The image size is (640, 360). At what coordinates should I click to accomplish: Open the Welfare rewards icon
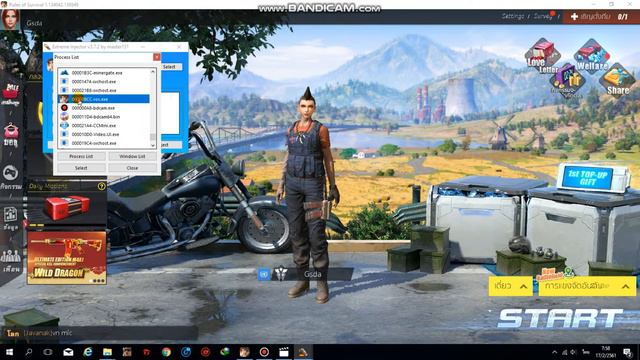(591, 56)
